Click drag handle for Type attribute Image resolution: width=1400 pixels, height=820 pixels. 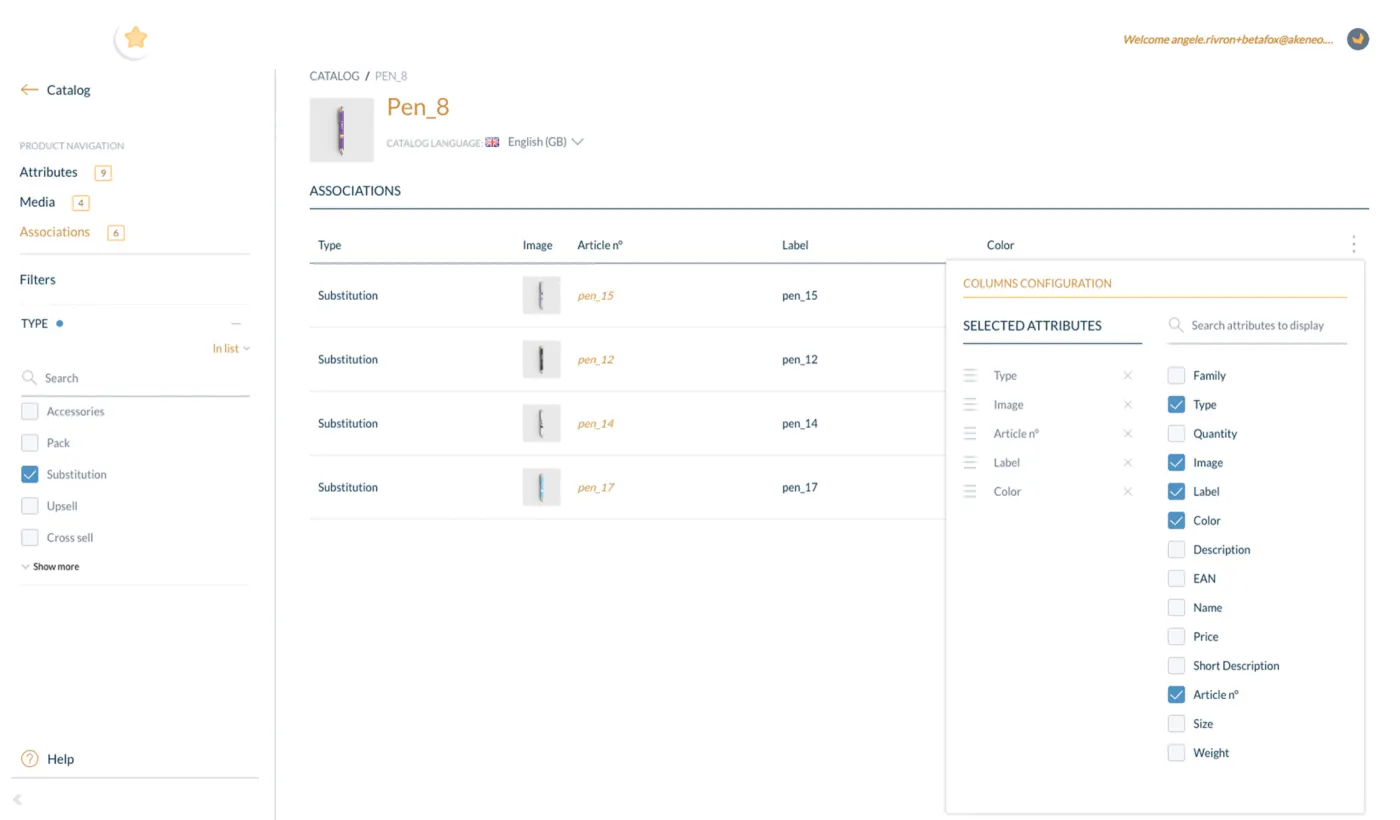[x=970, y=376]
